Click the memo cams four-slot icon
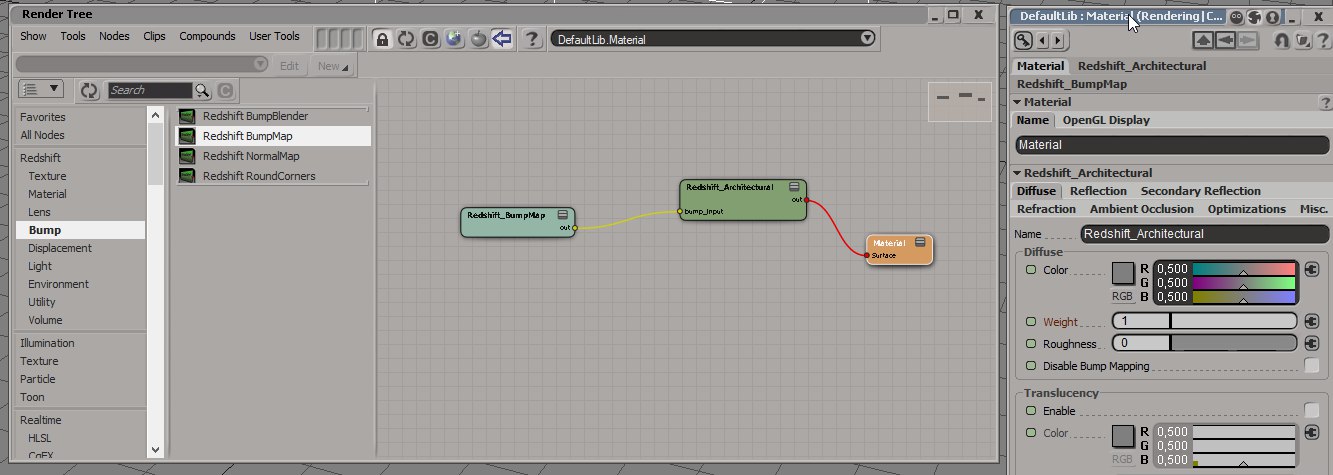 point(338,39)
